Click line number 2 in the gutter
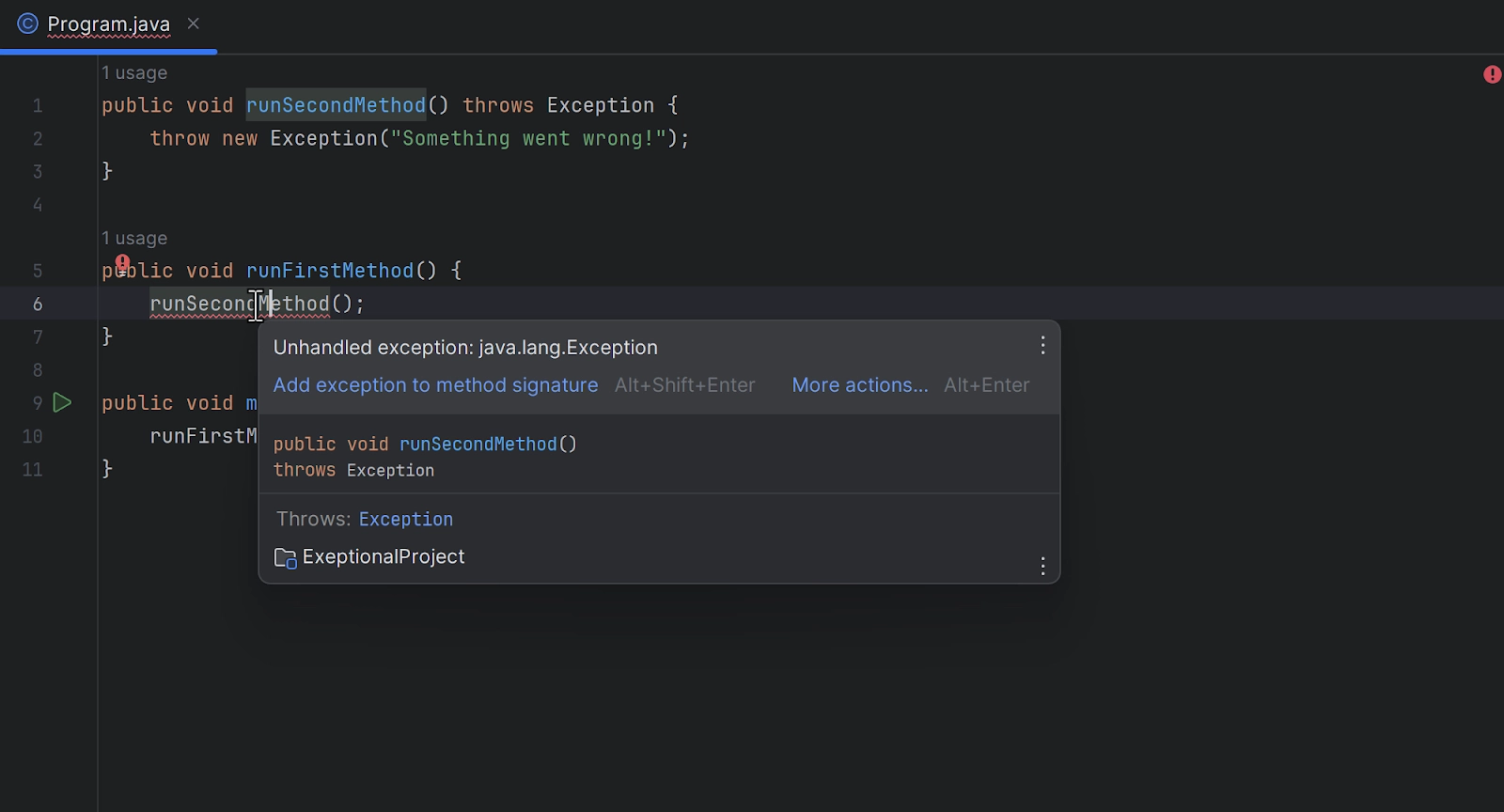 tap(38, 139)
